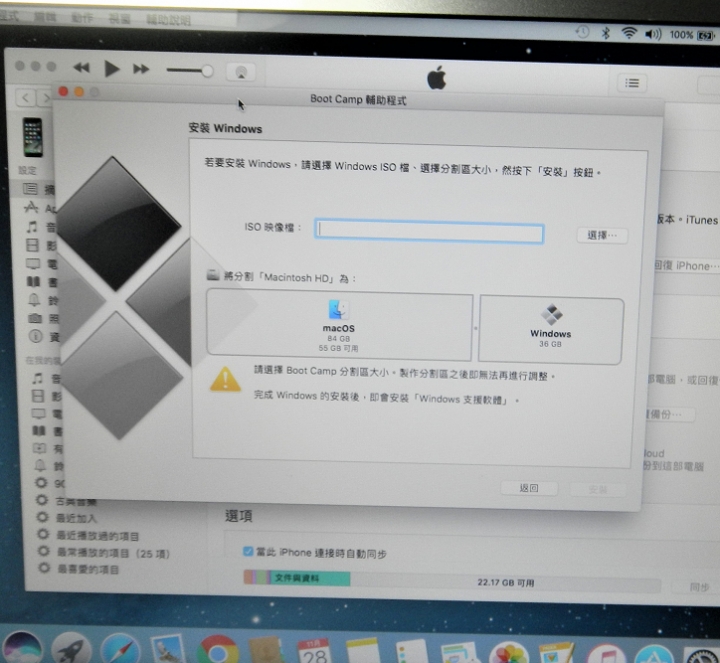Open the 輔助說明 menu in the menu bar

(x=168, y=20)
